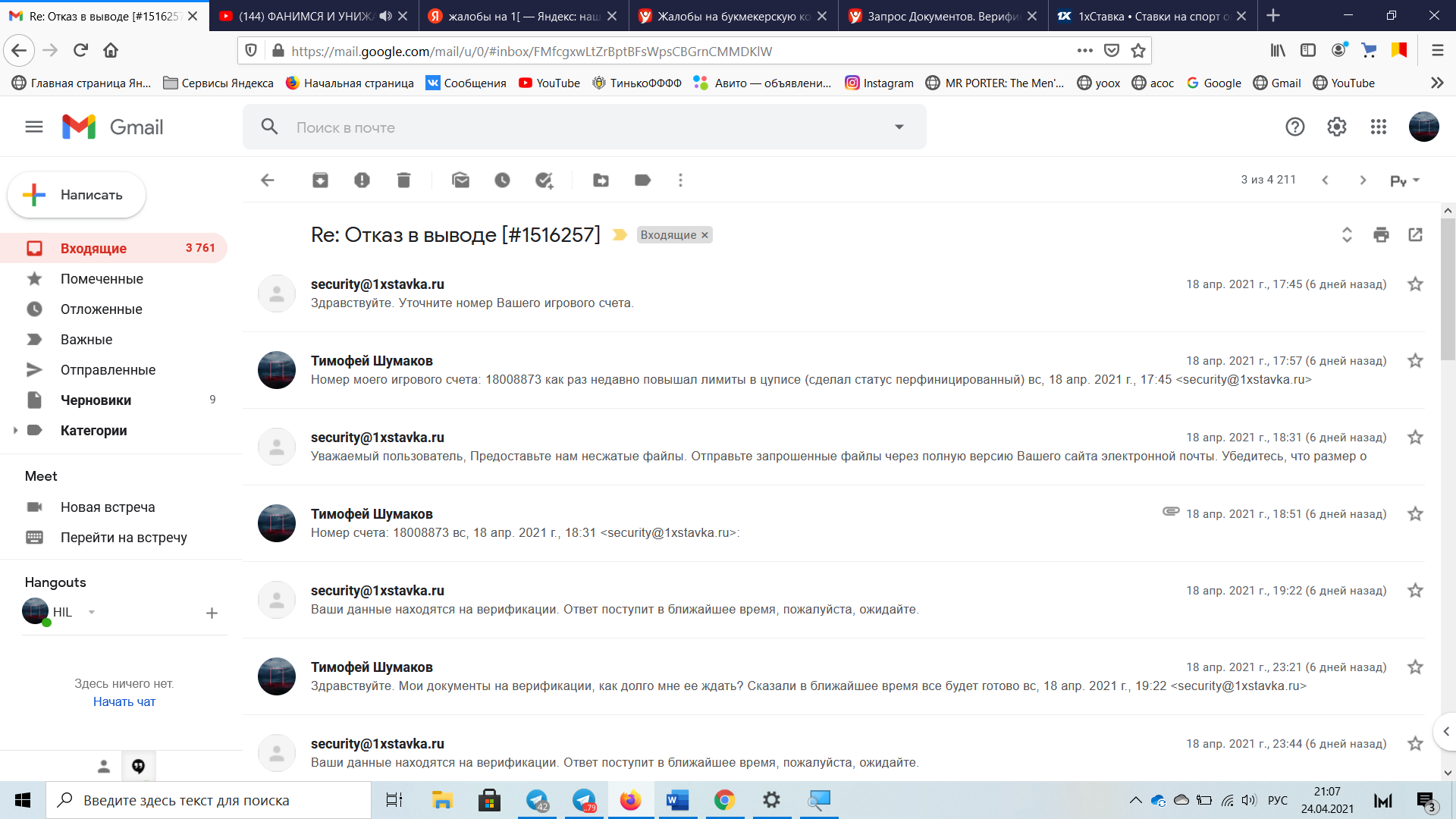Toggle the importance marker beside subject
Screen dimensions: 1456x819
pos(620,235)
